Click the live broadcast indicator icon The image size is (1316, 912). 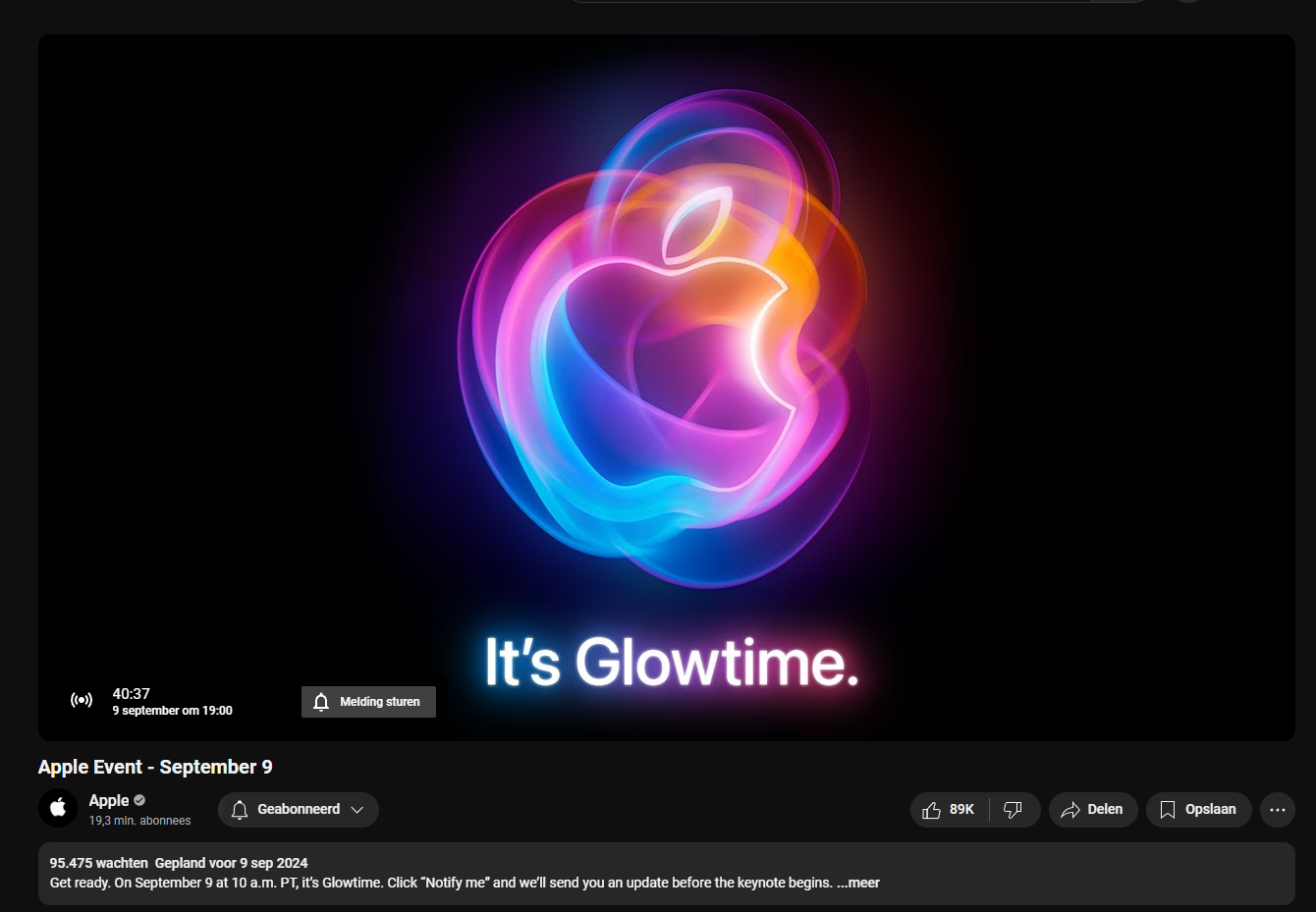82,700
